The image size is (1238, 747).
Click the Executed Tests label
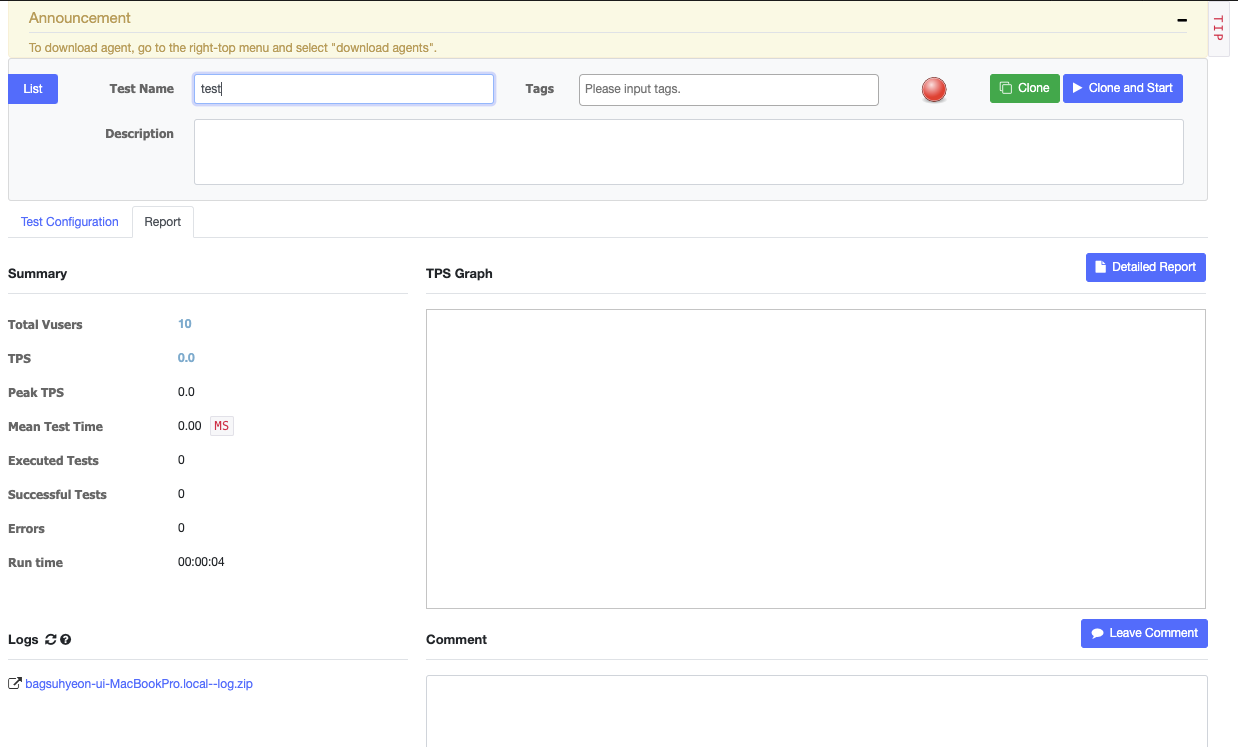(53, 460)
